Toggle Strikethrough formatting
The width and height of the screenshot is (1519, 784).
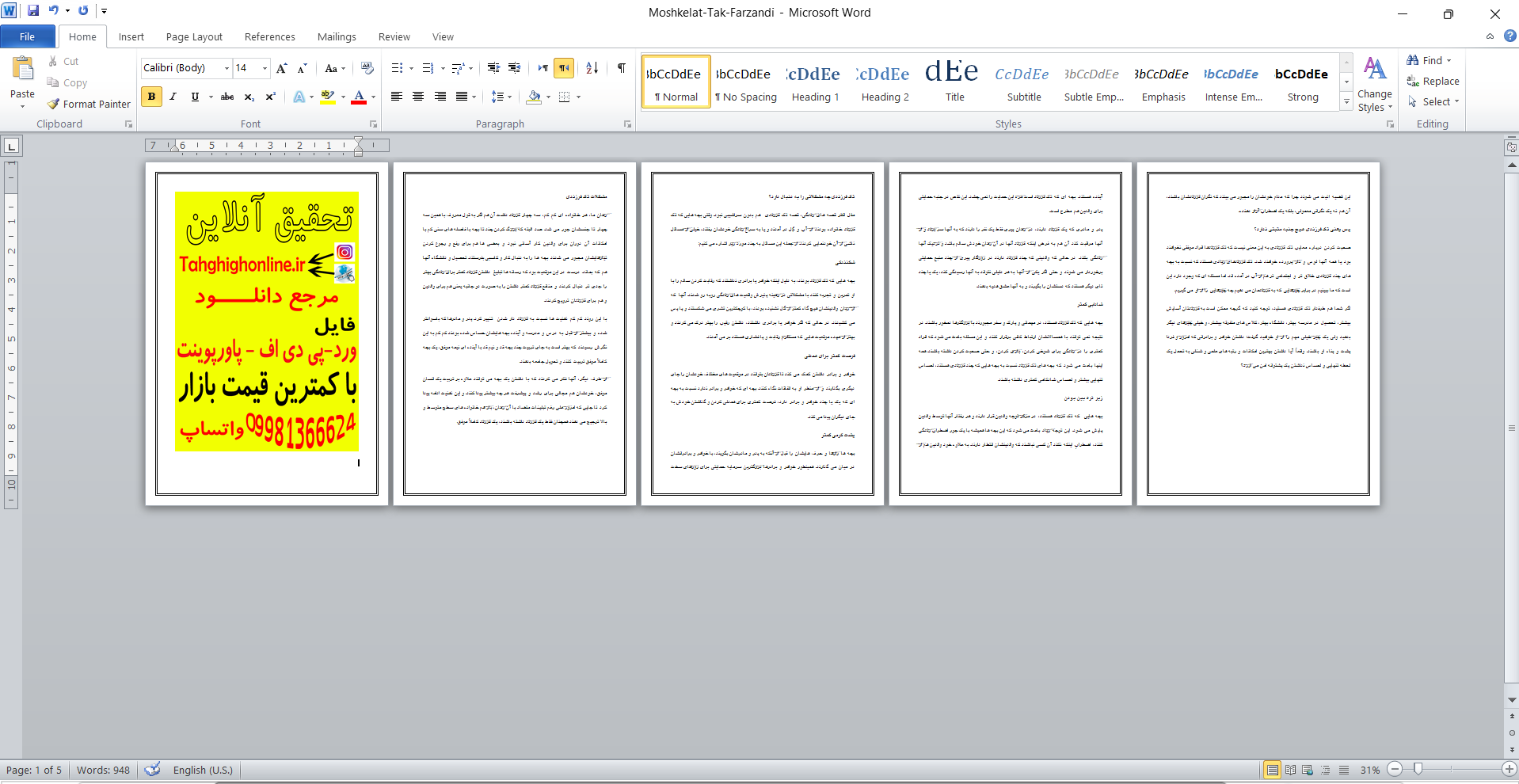[227, 97]
